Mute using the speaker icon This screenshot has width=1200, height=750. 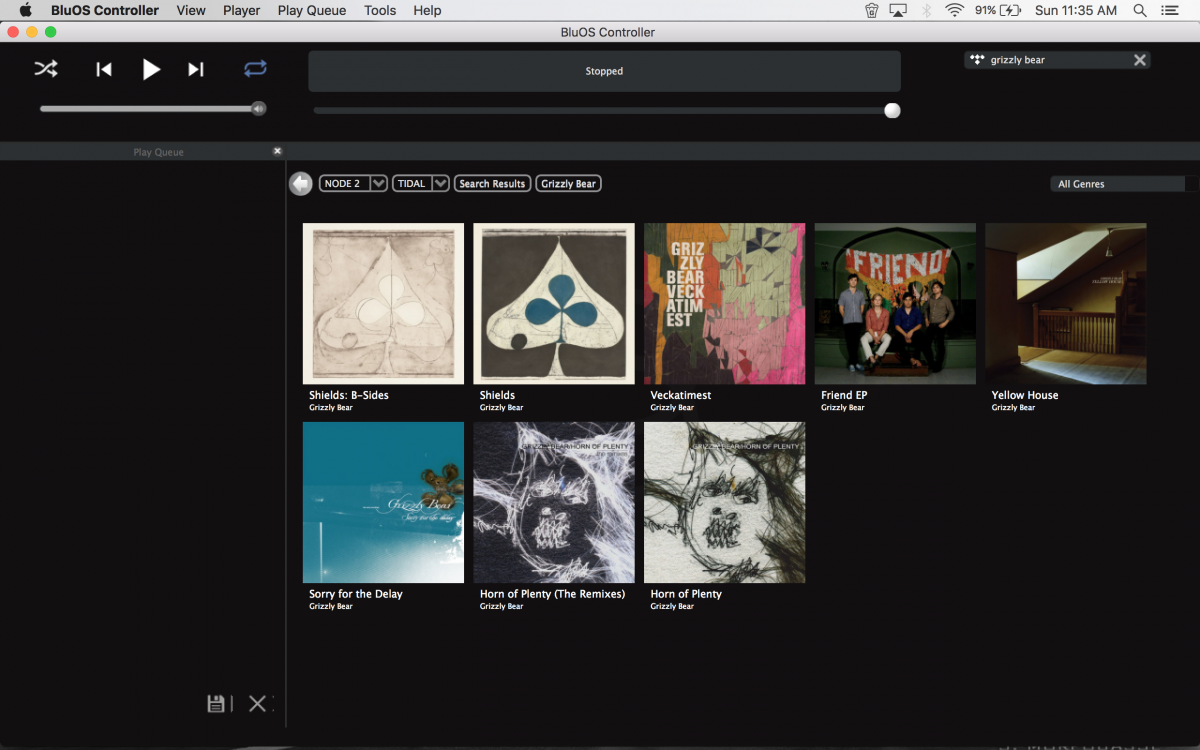(259, 108)
